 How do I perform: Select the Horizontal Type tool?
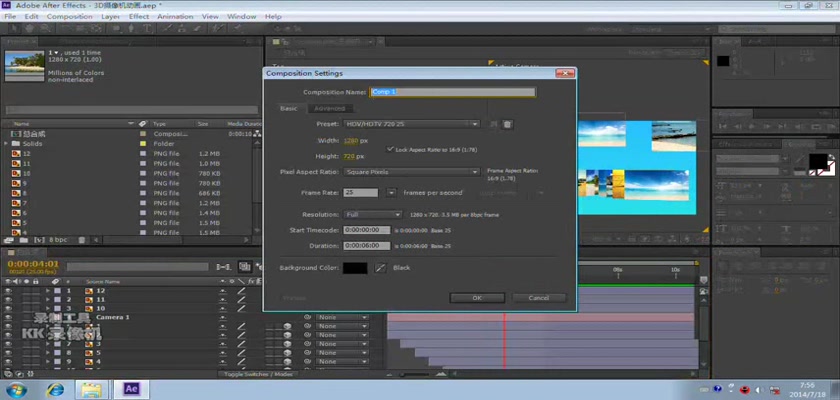click(147, 28)
